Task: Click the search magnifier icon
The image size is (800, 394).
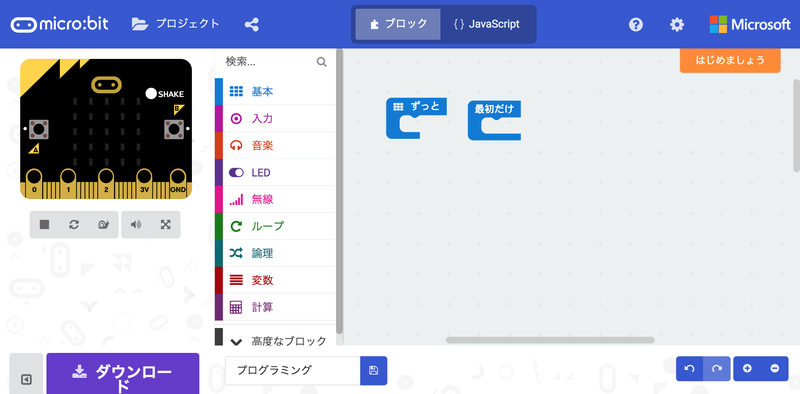Action: point(321,62)
